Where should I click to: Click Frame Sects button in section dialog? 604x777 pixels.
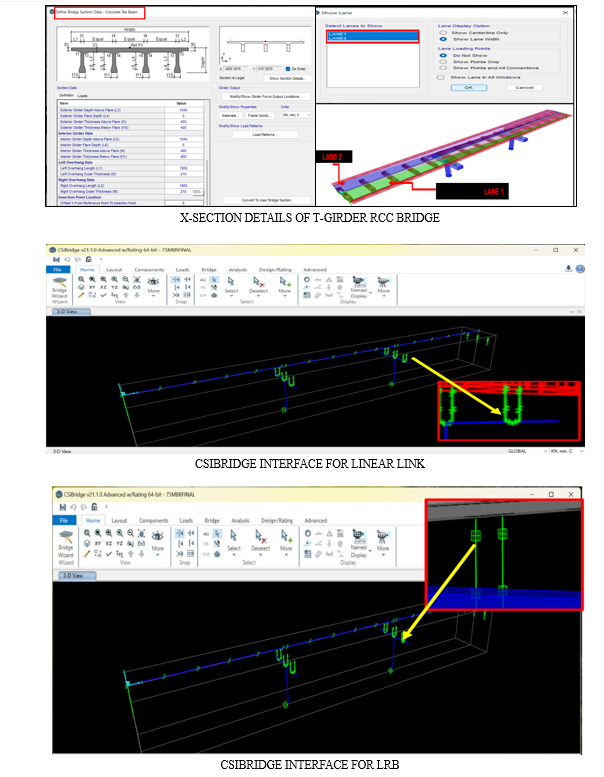[260, 115]
